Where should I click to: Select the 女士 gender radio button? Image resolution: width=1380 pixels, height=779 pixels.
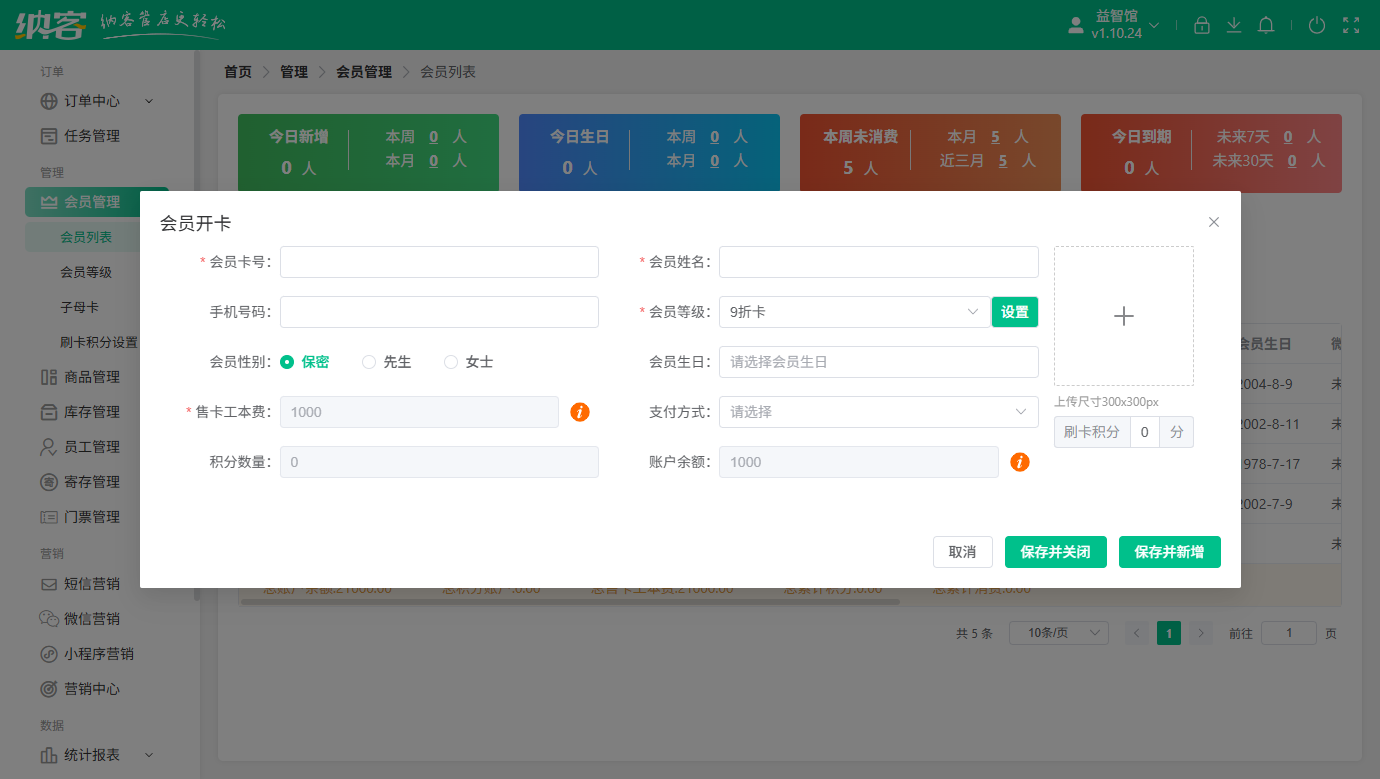coord(450,362)
